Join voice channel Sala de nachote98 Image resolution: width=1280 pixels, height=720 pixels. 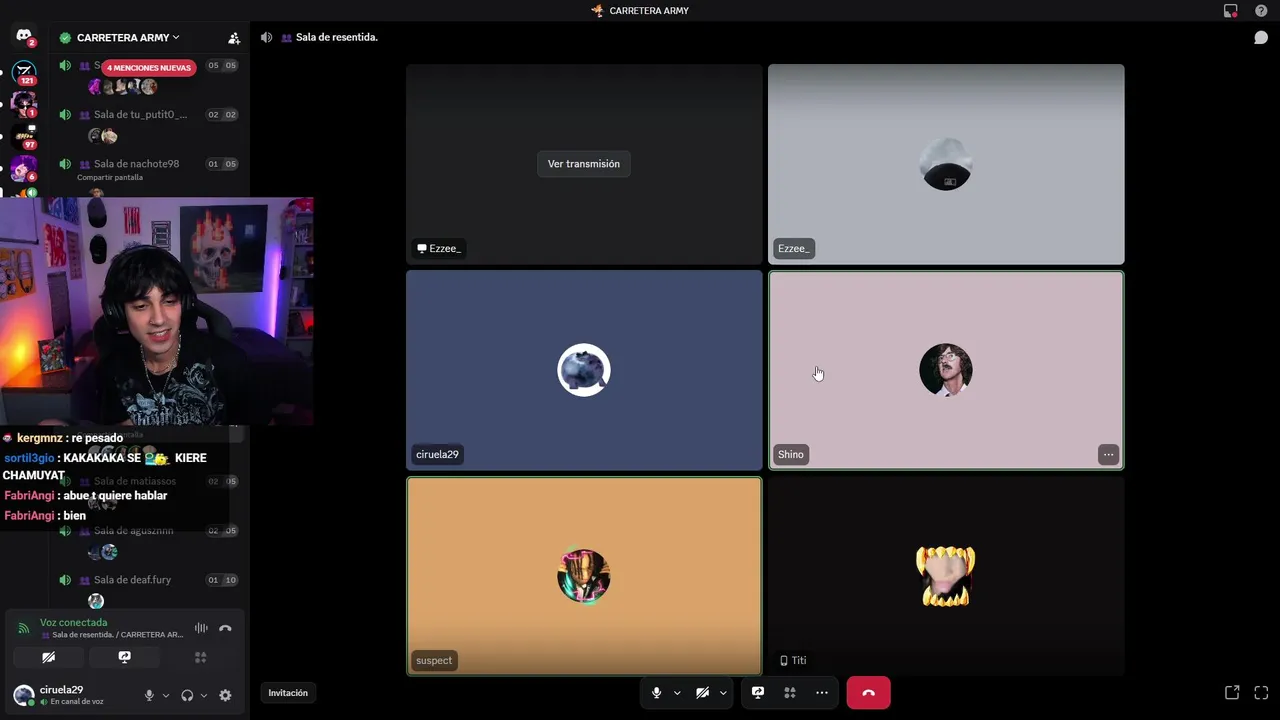[x=136, y=164]
